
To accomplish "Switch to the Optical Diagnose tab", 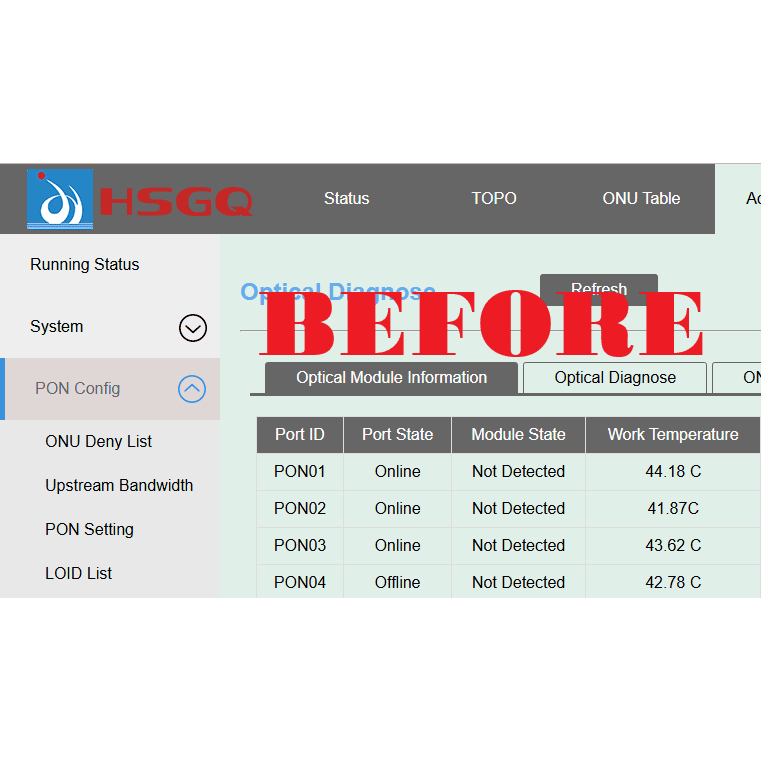I will pyautogui.click(x=615, y=378).
